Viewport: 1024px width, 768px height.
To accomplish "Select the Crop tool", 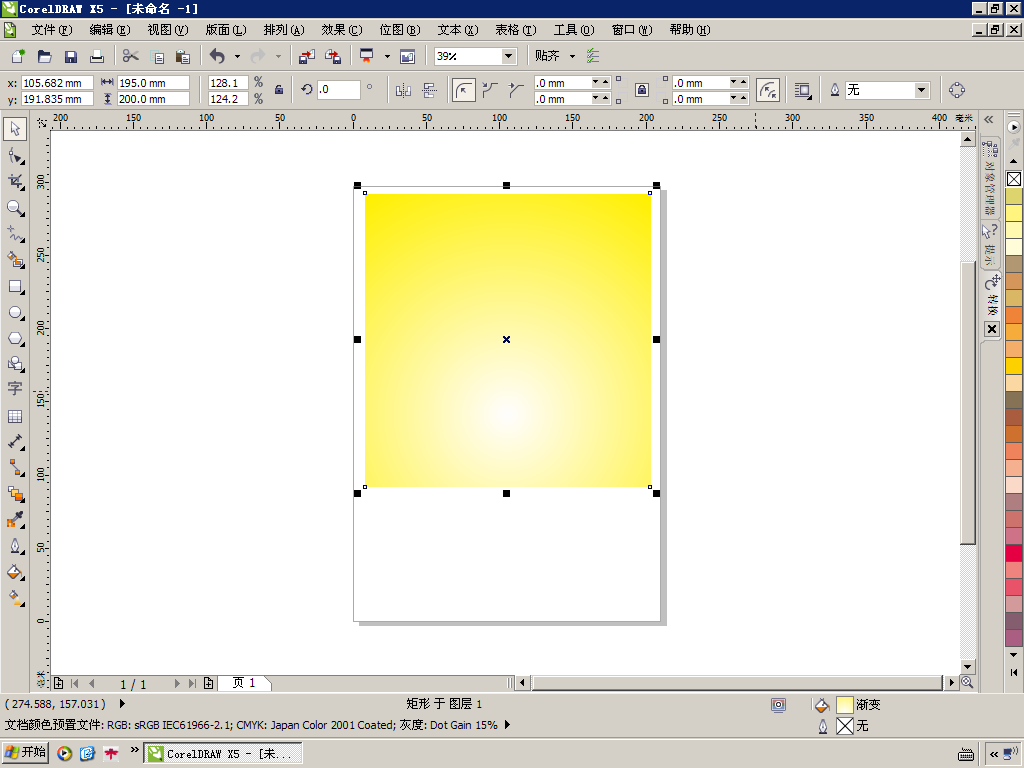I will [15, 182].
